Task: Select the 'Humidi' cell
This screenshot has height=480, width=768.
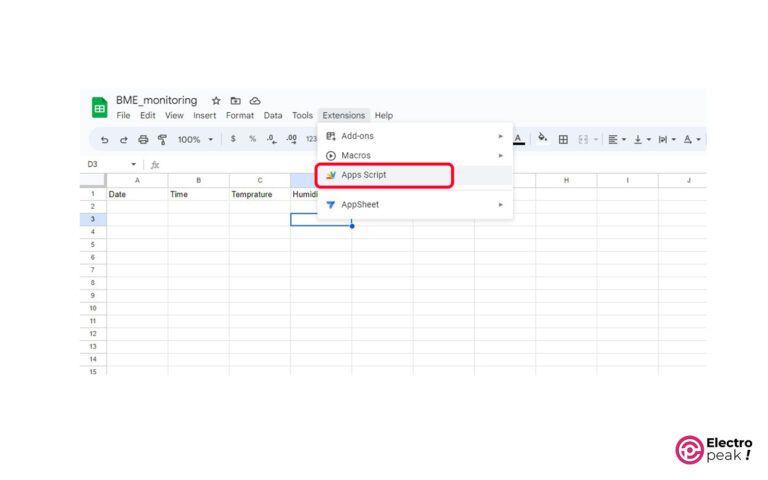Action: click(x=304, y=194)
